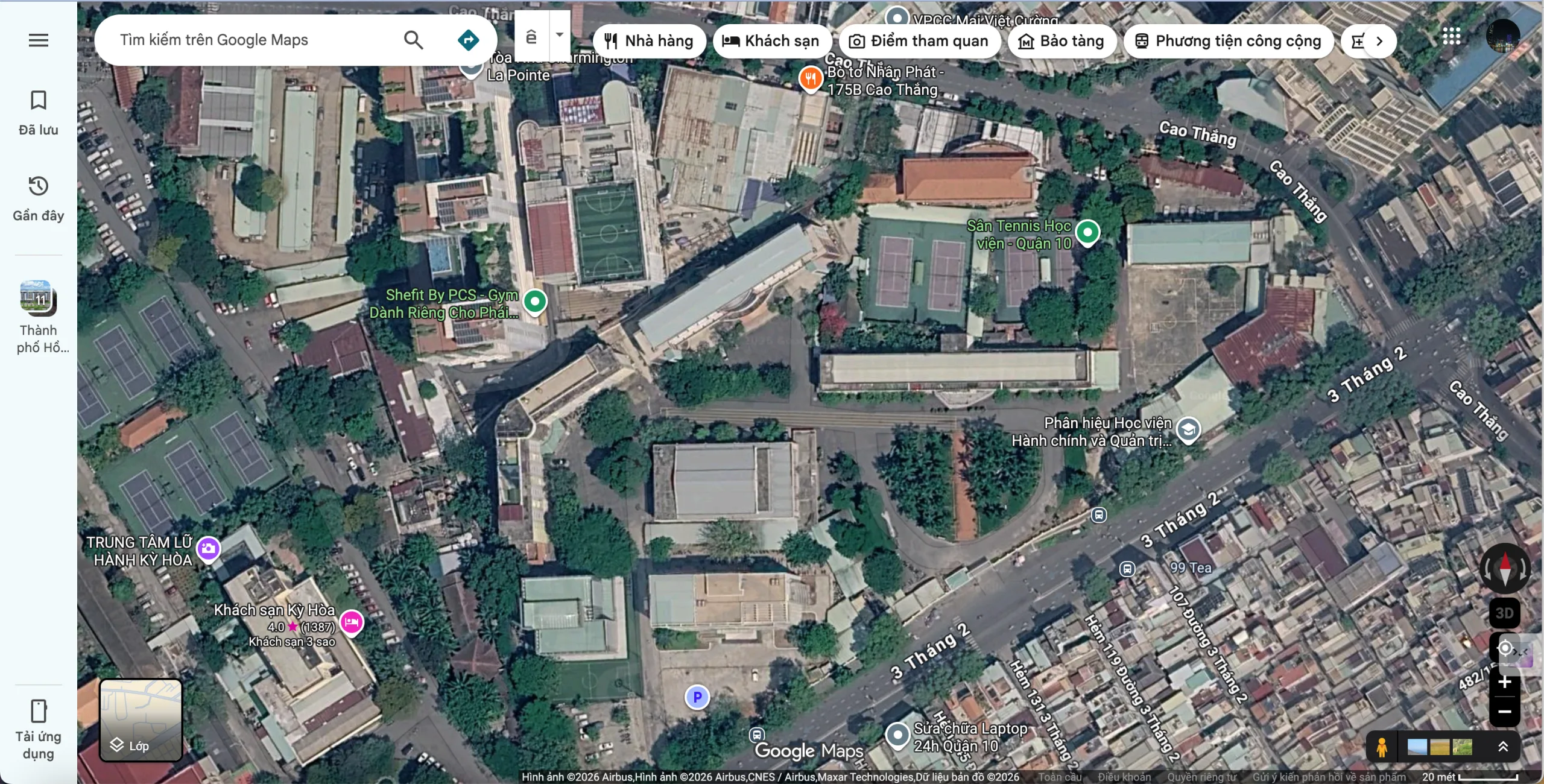This screenshot has height=784, width=1544.
Task: Click the search magnifier icon
Action: coord(413,40)
